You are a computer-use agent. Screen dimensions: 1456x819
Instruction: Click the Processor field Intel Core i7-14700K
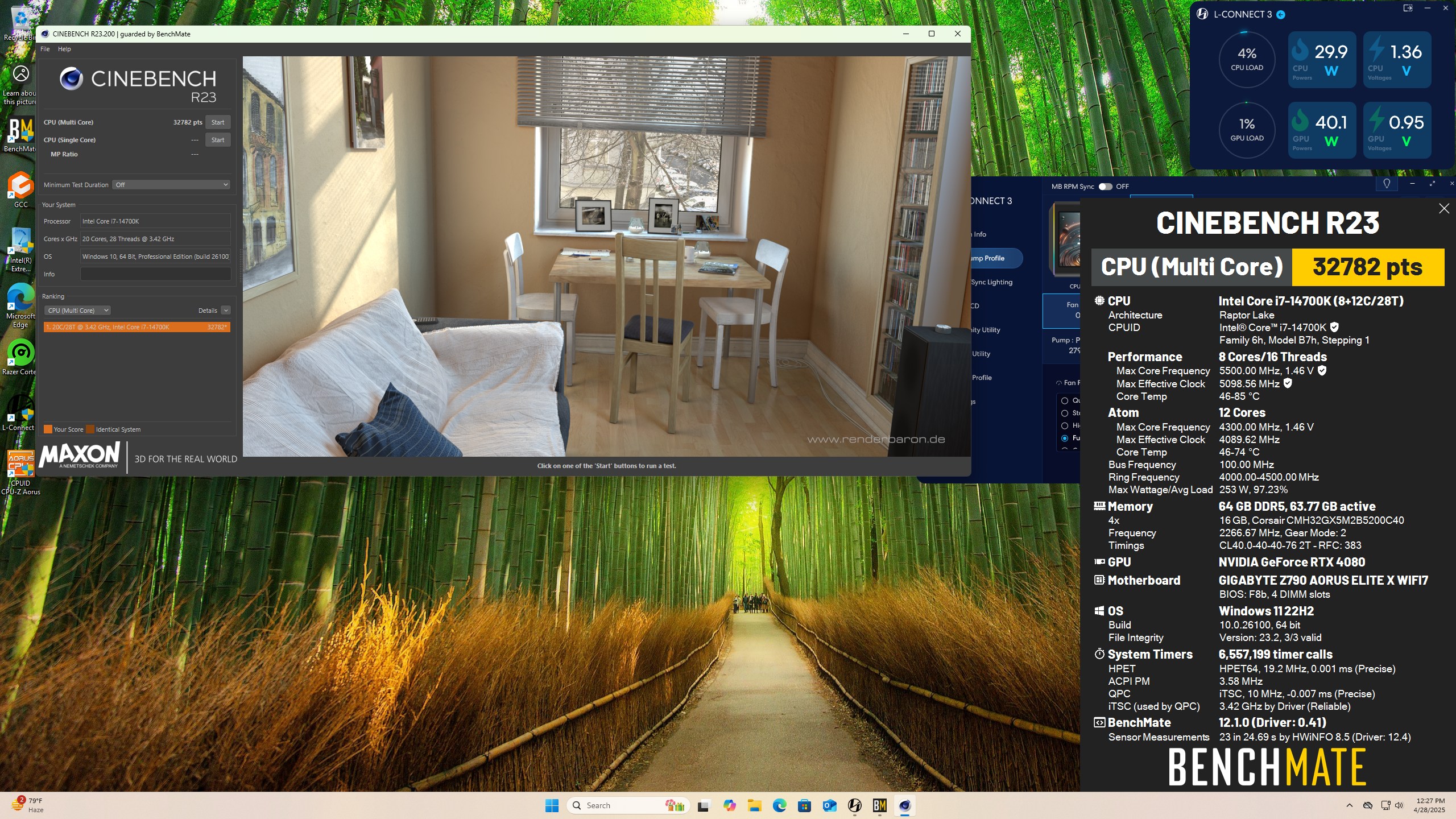pyautogui.click(x=155, y=221)
